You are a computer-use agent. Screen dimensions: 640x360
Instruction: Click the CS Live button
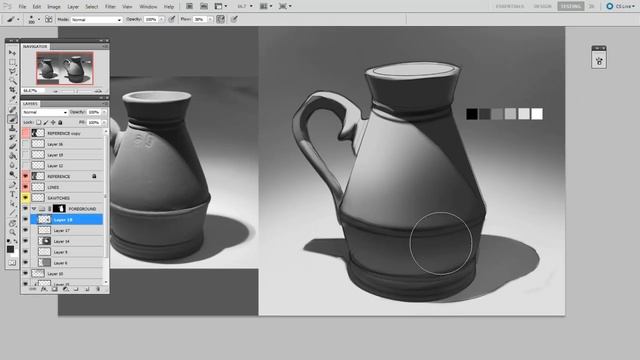[x=620, y=6]
